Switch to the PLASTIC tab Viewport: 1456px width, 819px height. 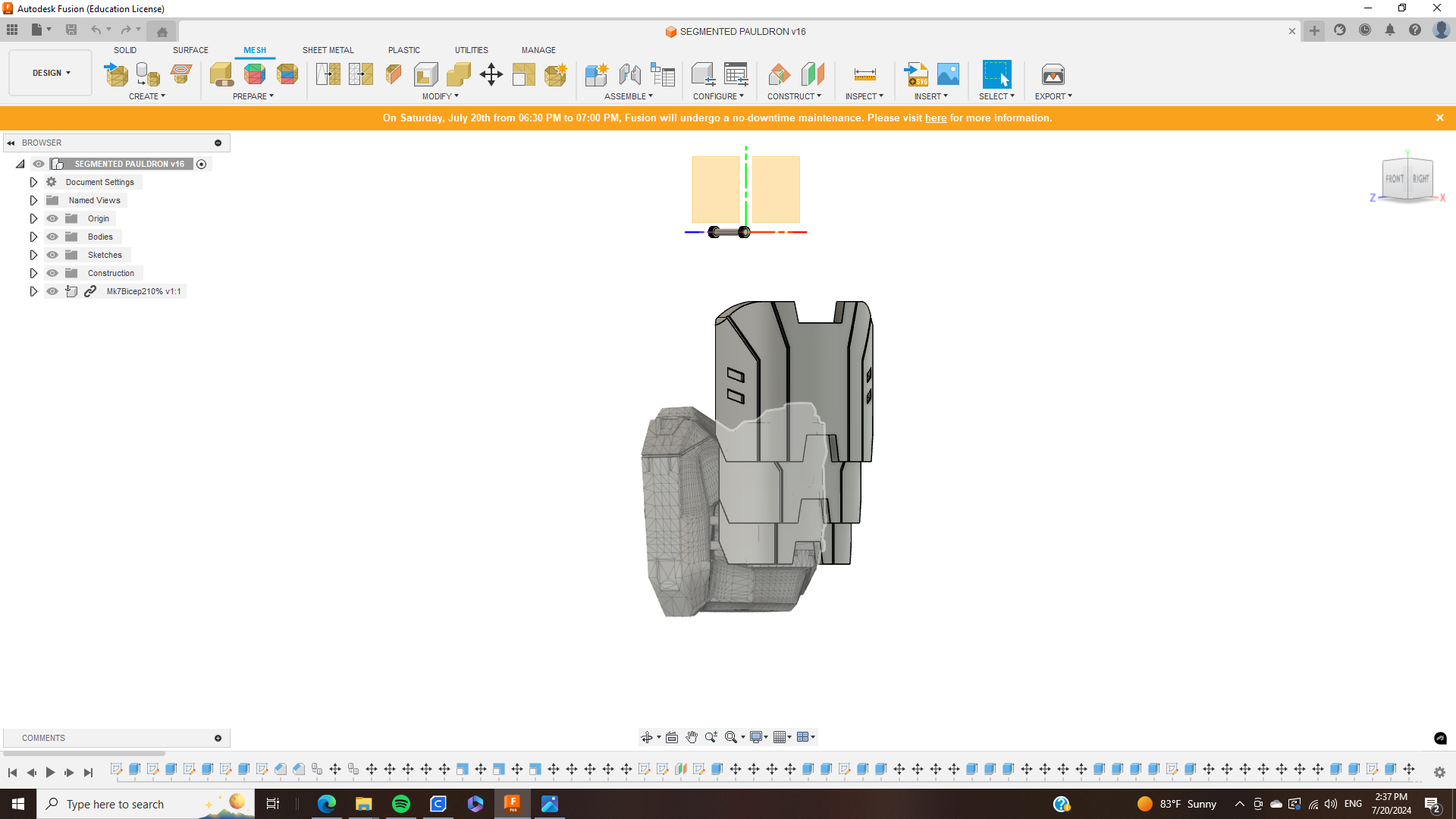pos(404,50)
